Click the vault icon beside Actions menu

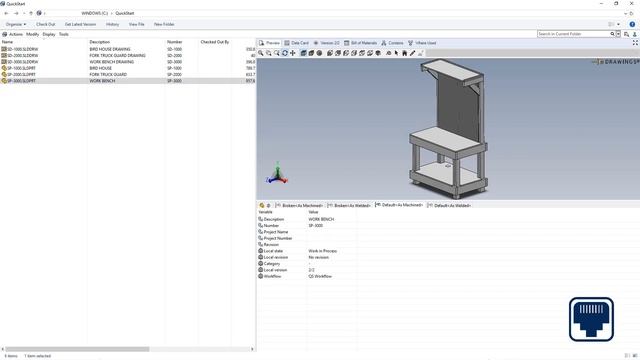4,34
